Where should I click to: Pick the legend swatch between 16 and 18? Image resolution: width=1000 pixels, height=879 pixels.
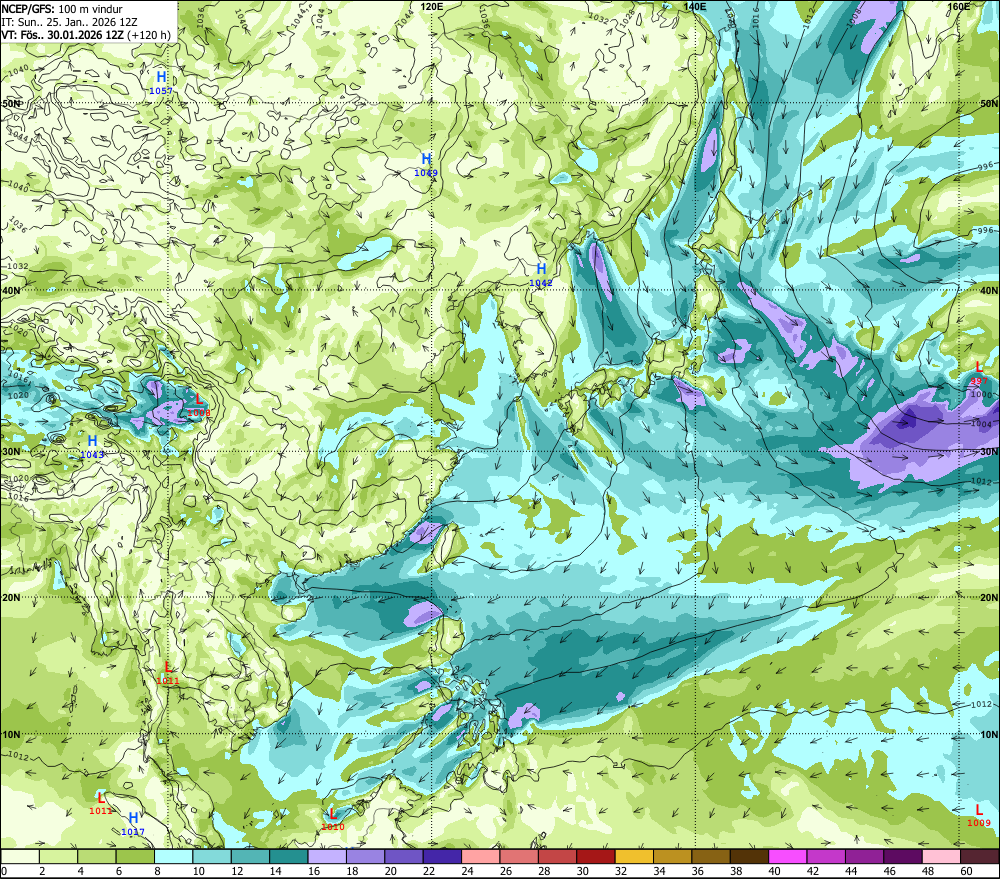click(327, 856)
